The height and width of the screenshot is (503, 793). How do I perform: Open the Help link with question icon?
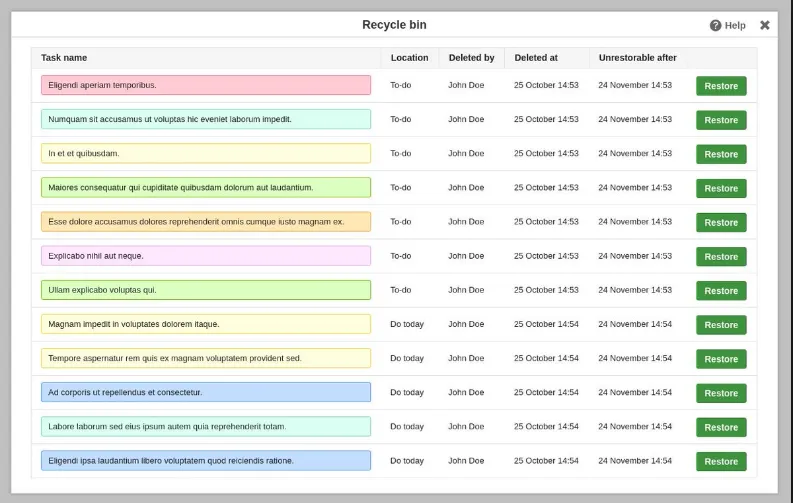tap(727, 25)
